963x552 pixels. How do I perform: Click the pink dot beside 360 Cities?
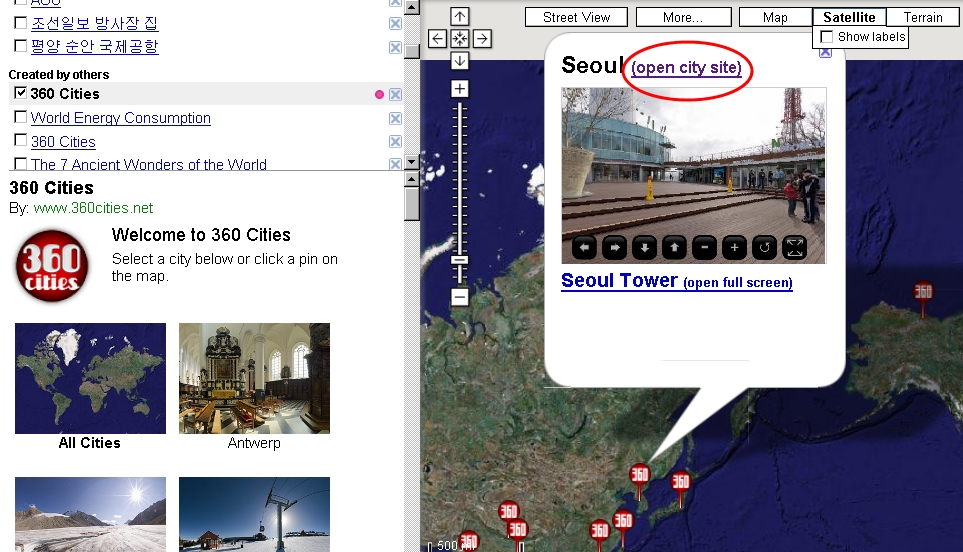point(379,95)
